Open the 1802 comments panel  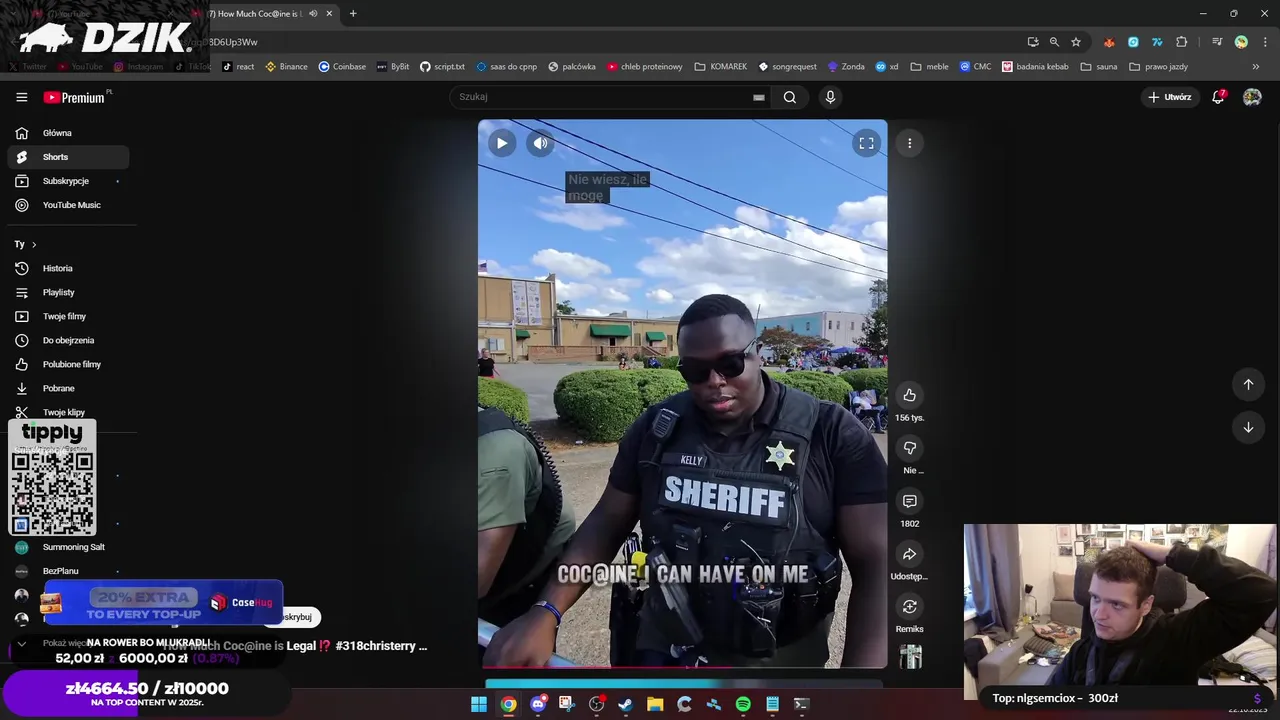click(909, 501)
